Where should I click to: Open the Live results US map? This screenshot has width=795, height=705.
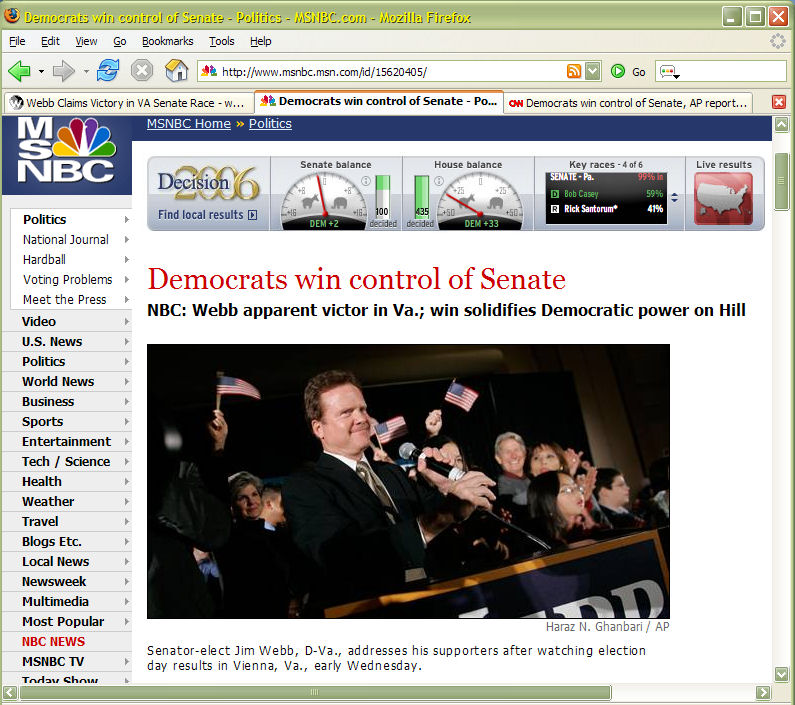coord(723,198)
